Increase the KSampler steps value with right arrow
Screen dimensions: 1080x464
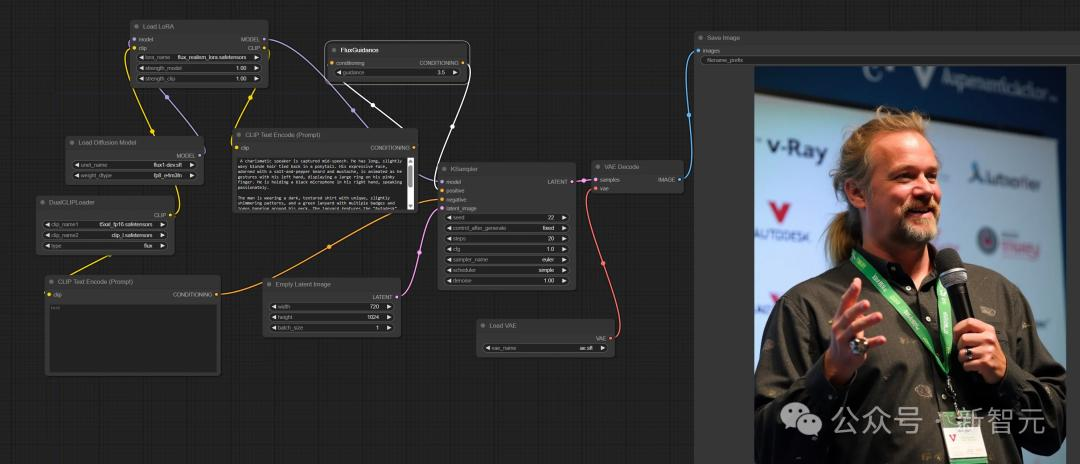point(564,239)
